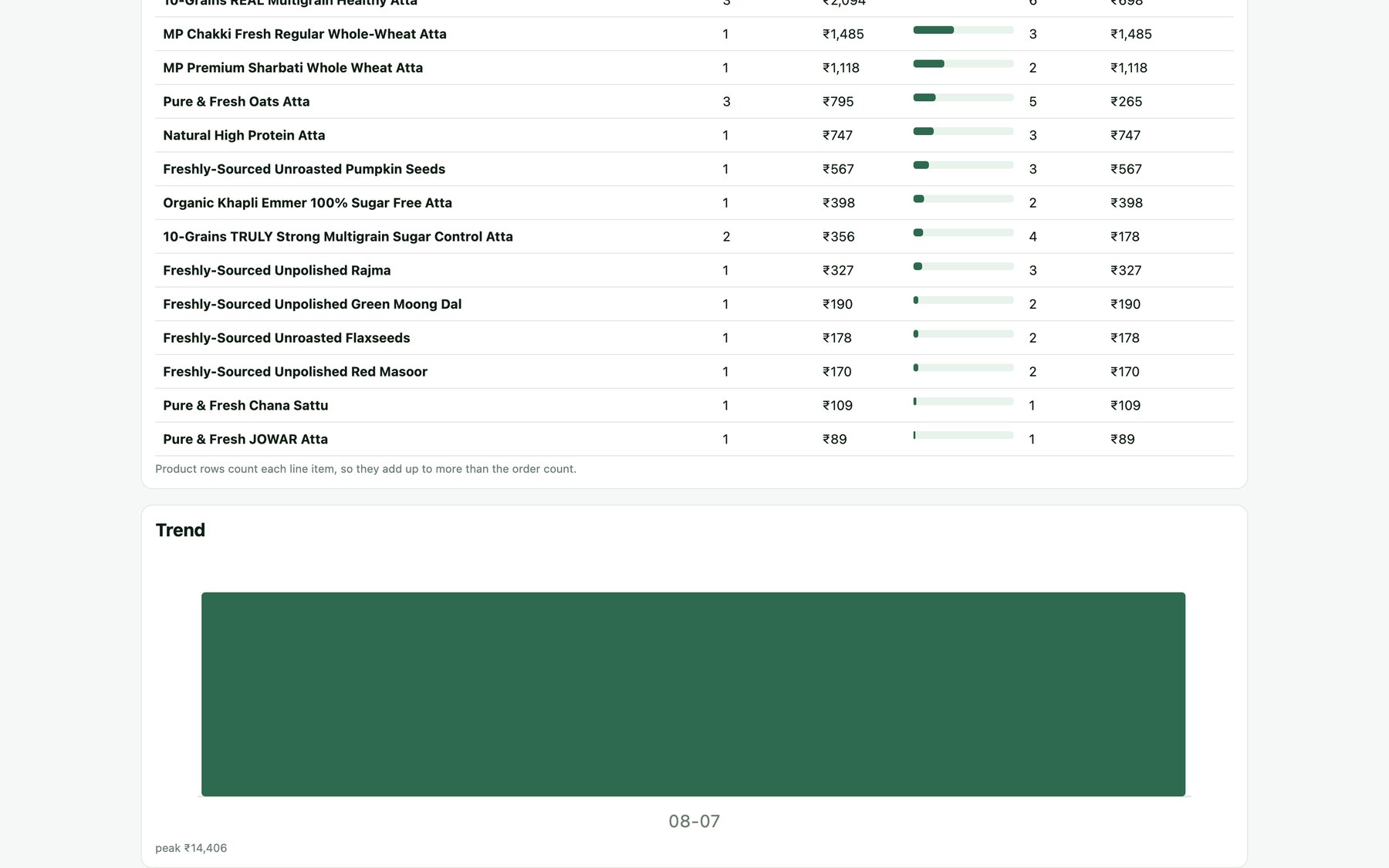
Task: Click Freshly-Sourced Unpolished Red Masoor
Action: [295, 372]
